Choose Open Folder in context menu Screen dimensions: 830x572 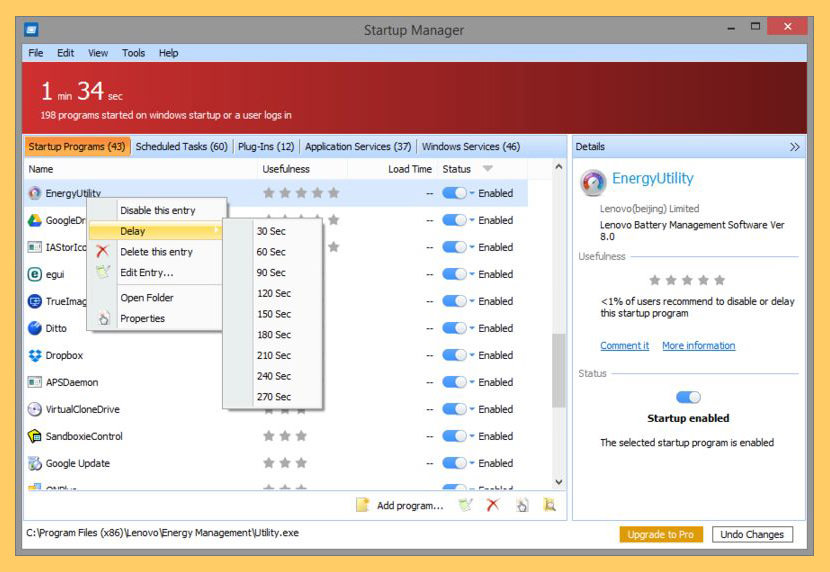pyautogui.click(x=147, y=297)
